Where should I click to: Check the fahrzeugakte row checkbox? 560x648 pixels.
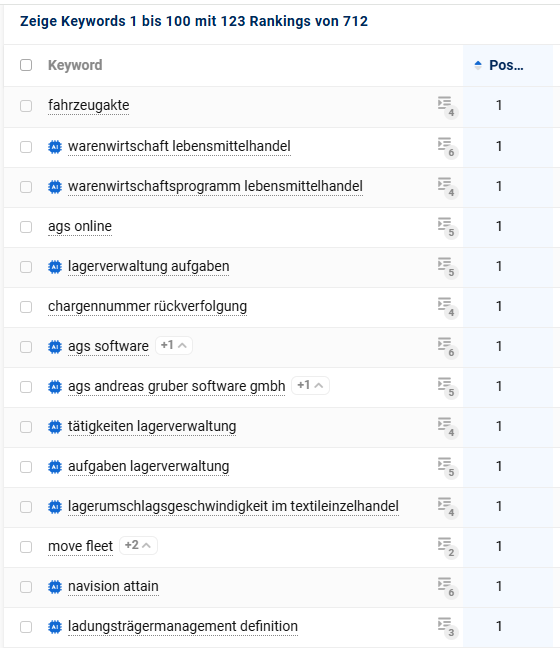26,106
